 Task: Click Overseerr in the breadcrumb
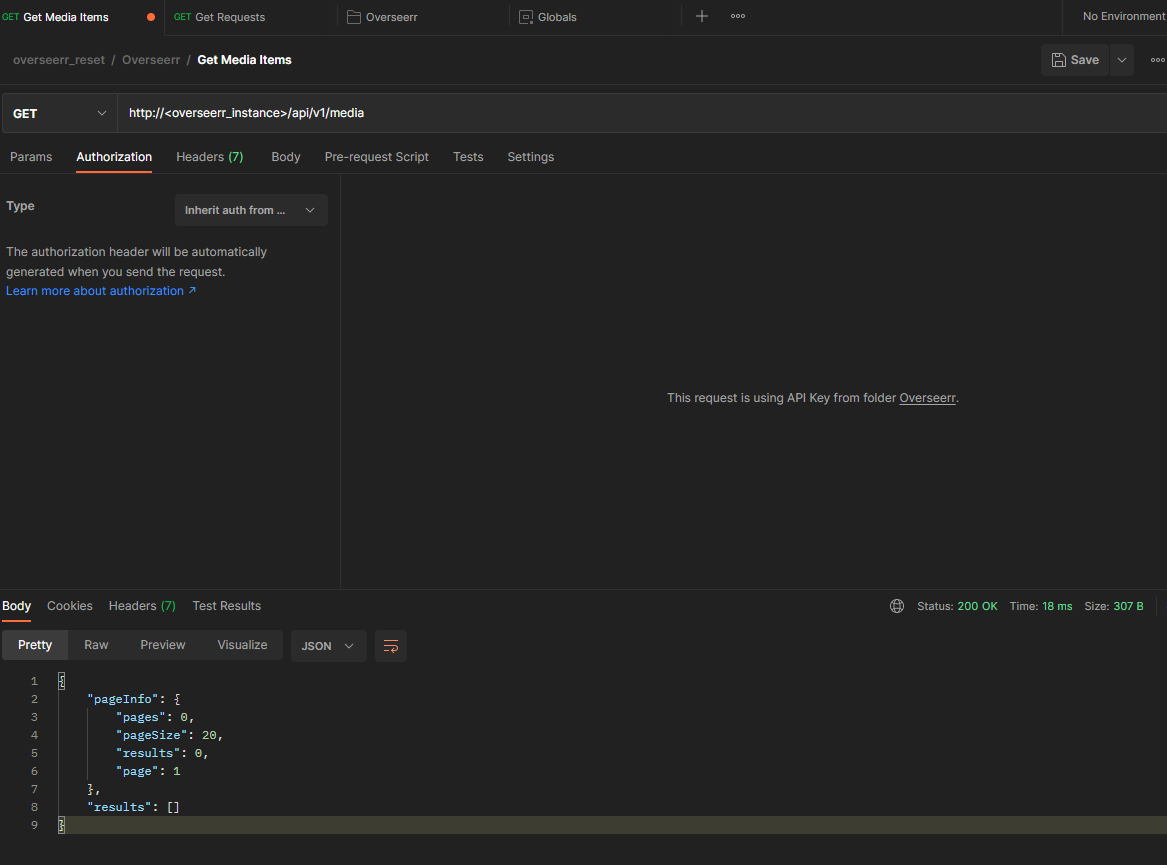tap(151, 60)
